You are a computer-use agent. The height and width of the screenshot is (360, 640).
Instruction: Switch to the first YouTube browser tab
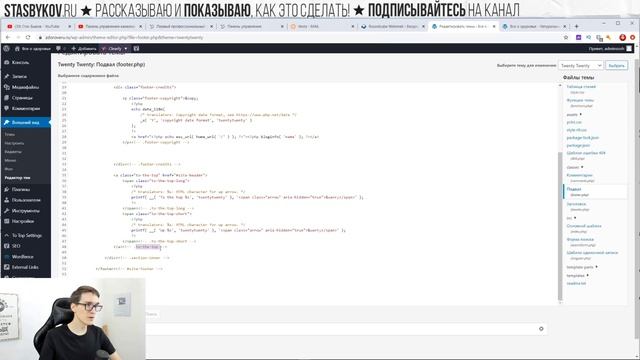click(37, 26)
